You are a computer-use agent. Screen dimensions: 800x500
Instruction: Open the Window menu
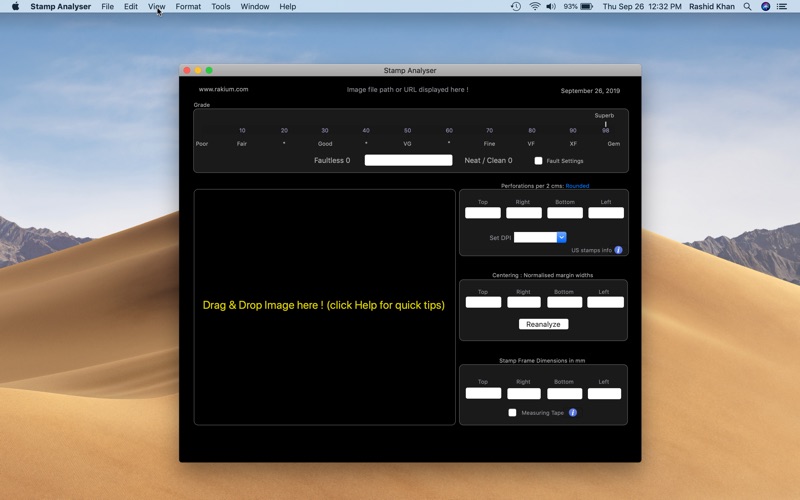(255, 7)
